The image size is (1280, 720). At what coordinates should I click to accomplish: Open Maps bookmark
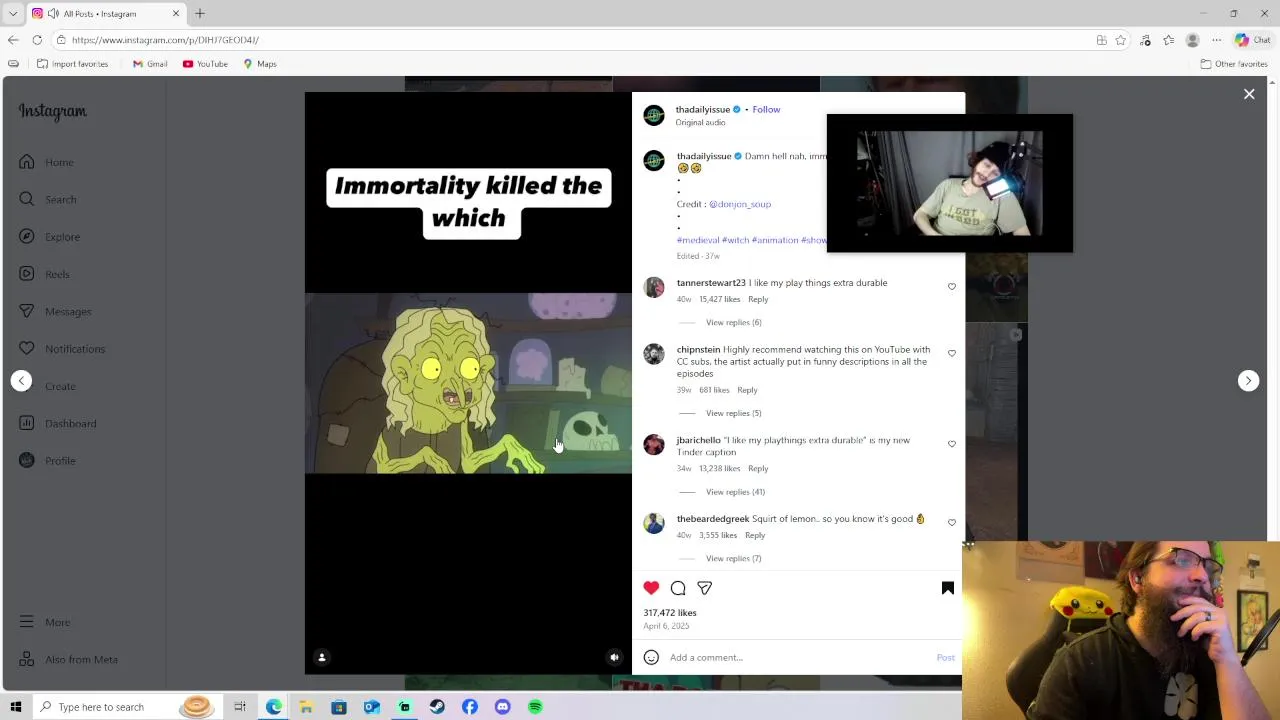click(259, 64)
